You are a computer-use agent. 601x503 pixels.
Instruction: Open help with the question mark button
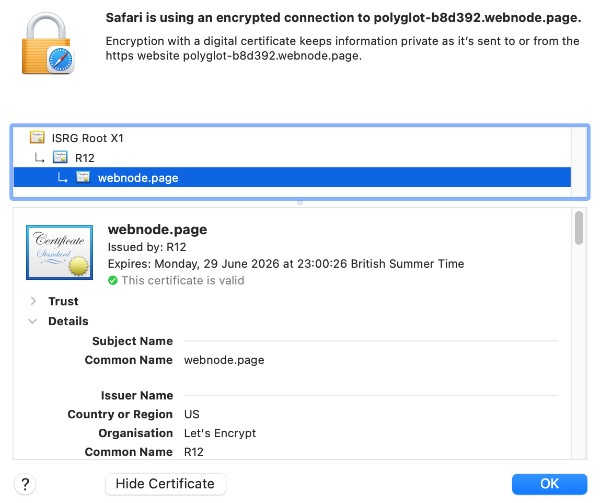pos(25,484)
